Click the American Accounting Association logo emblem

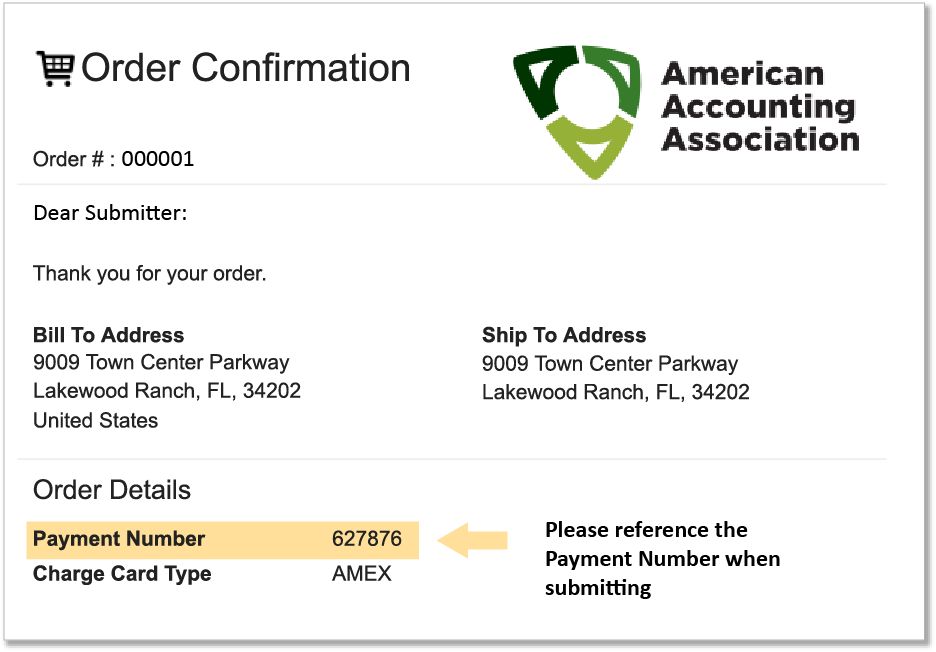(x=576, y=108)
